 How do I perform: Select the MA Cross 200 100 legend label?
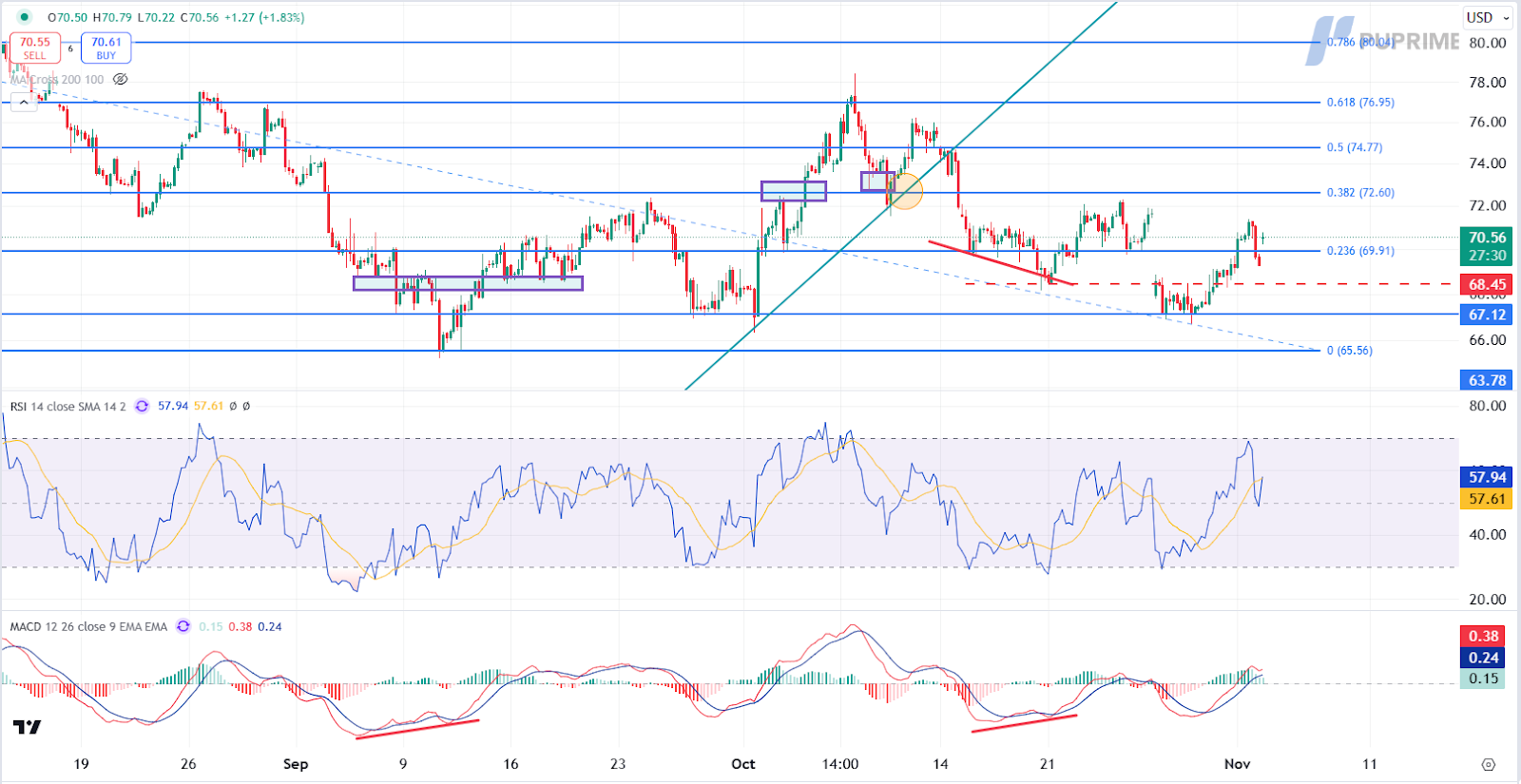pyautogui.click(x=57, y=80)
